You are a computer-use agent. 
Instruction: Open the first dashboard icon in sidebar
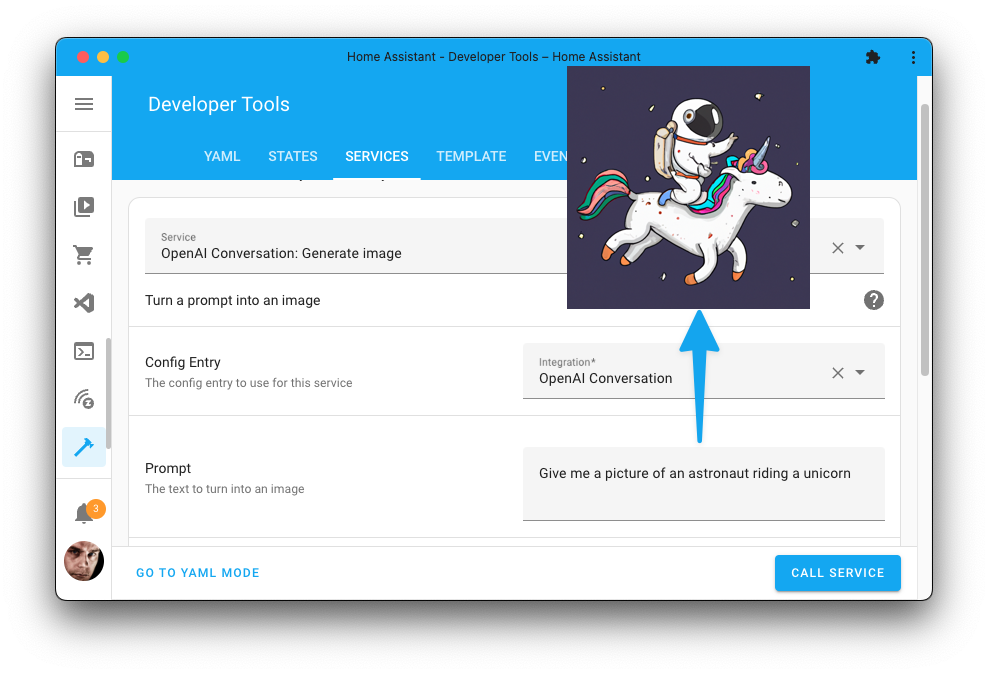84,158
